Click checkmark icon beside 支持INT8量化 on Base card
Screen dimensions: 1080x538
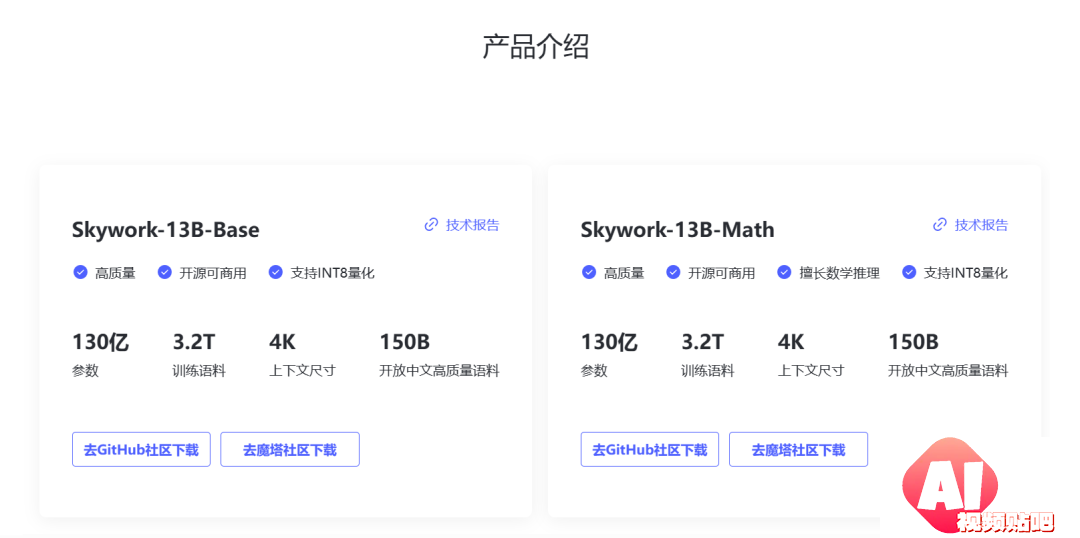click(x=276, y=272)
